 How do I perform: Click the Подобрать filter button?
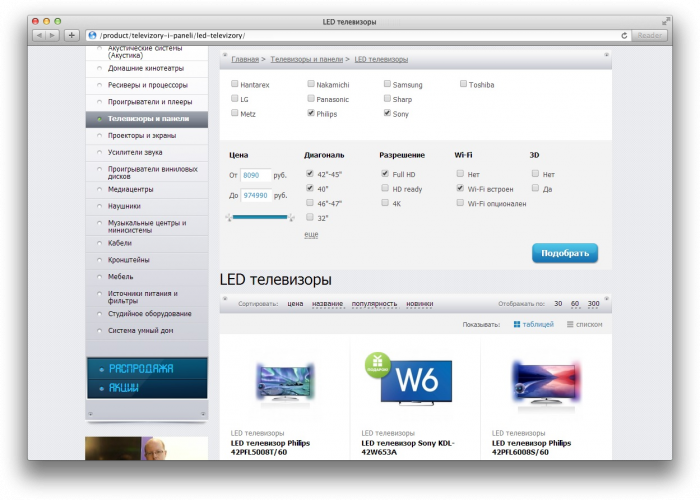565,253
